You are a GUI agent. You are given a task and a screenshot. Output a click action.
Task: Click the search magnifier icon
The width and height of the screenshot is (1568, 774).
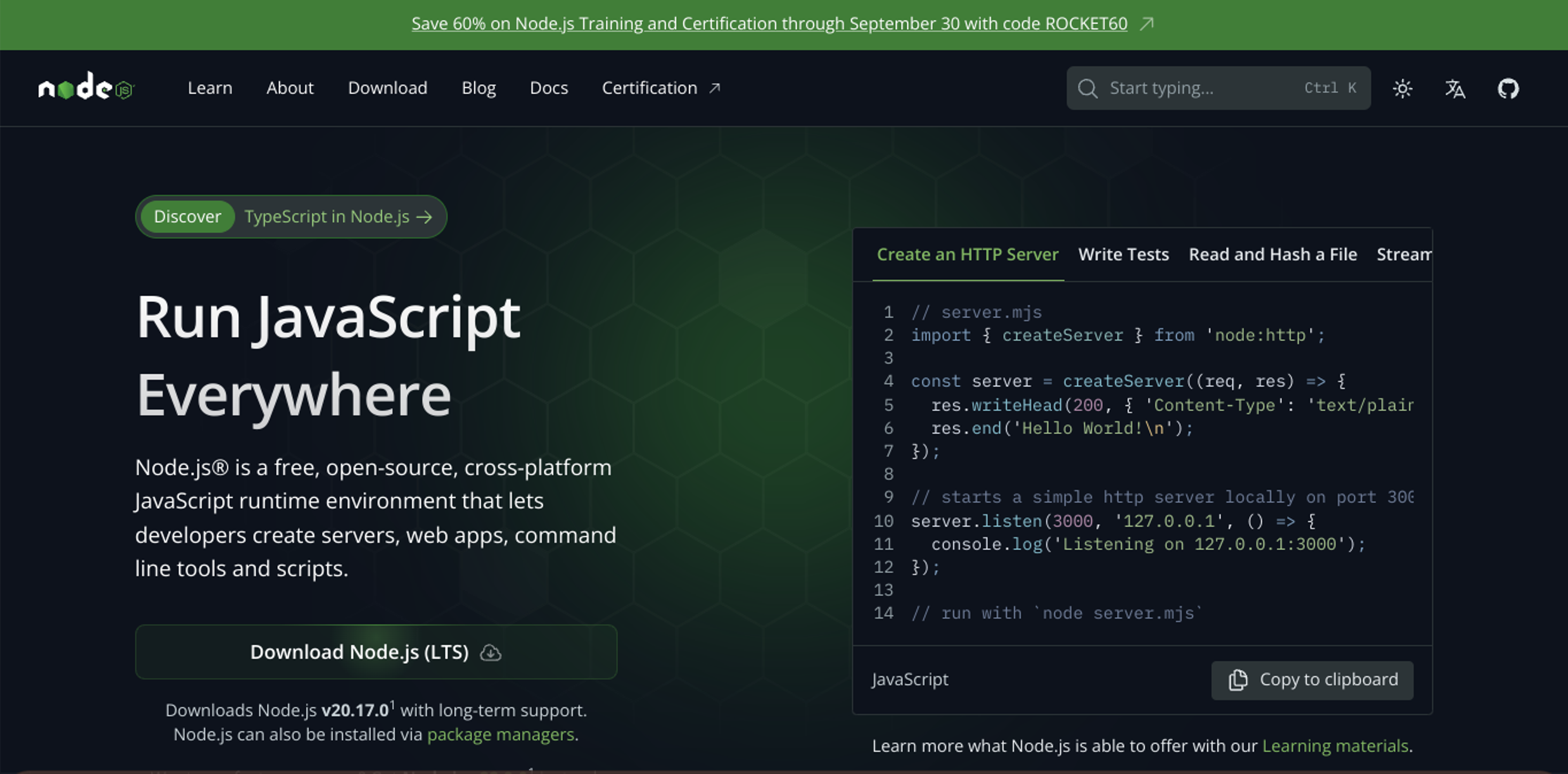pos(1088,89)
